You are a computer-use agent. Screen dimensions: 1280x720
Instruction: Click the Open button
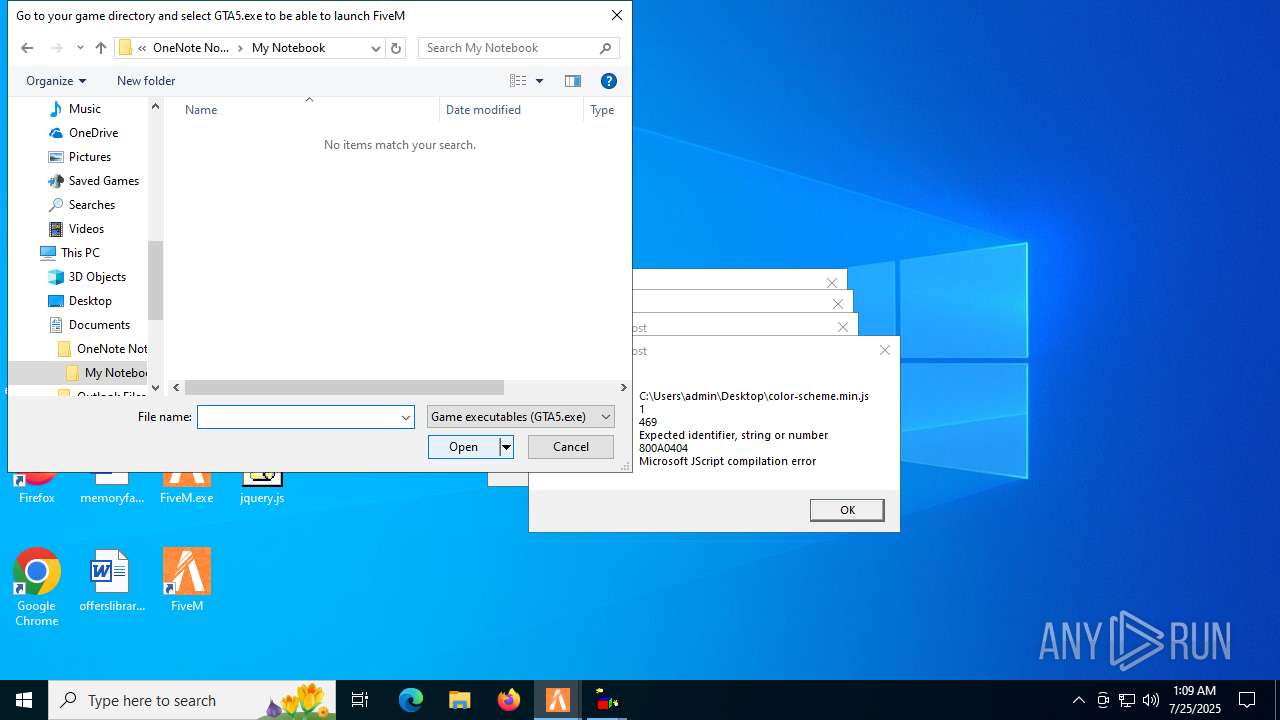coord(464,447)
